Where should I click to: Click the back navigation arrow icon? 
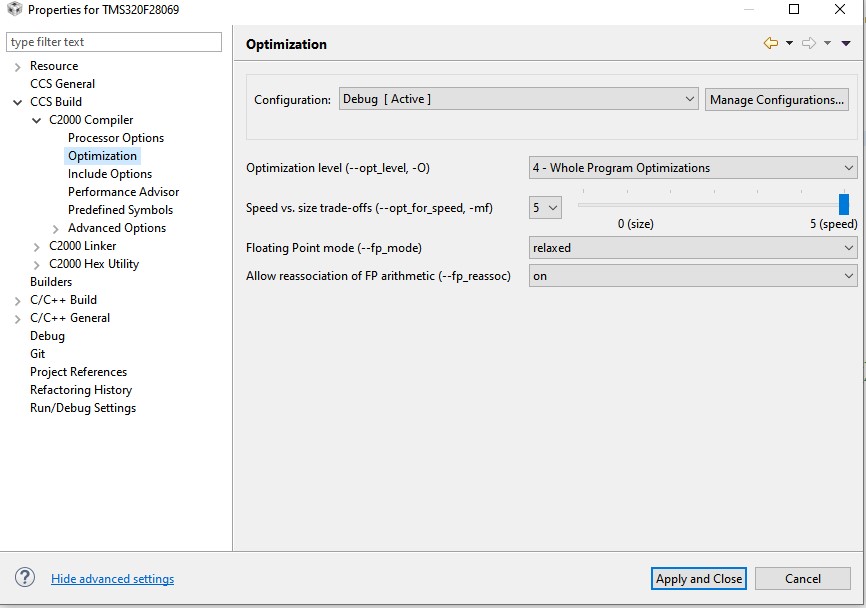770,43
